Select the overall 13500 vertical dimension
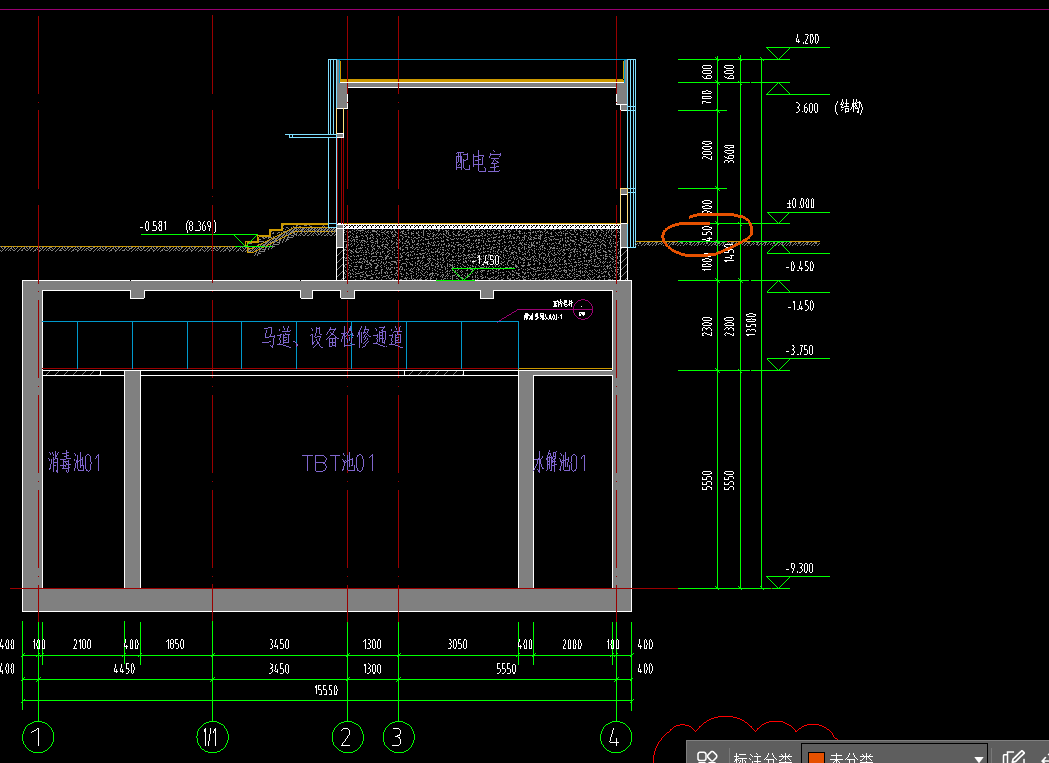Image resolution: width=1049 pixels, height=763 pixels. (x=751, y=324)
